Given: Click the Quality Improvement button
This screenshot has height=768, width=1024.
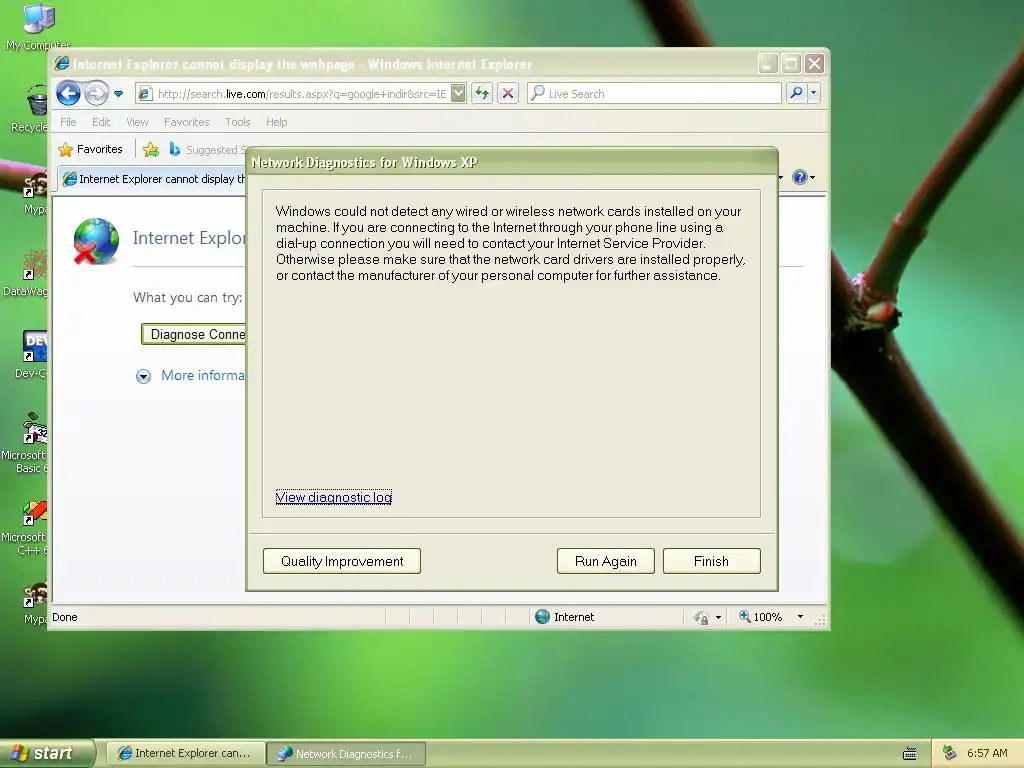Looking at the screenshot, I should [342, 561].
